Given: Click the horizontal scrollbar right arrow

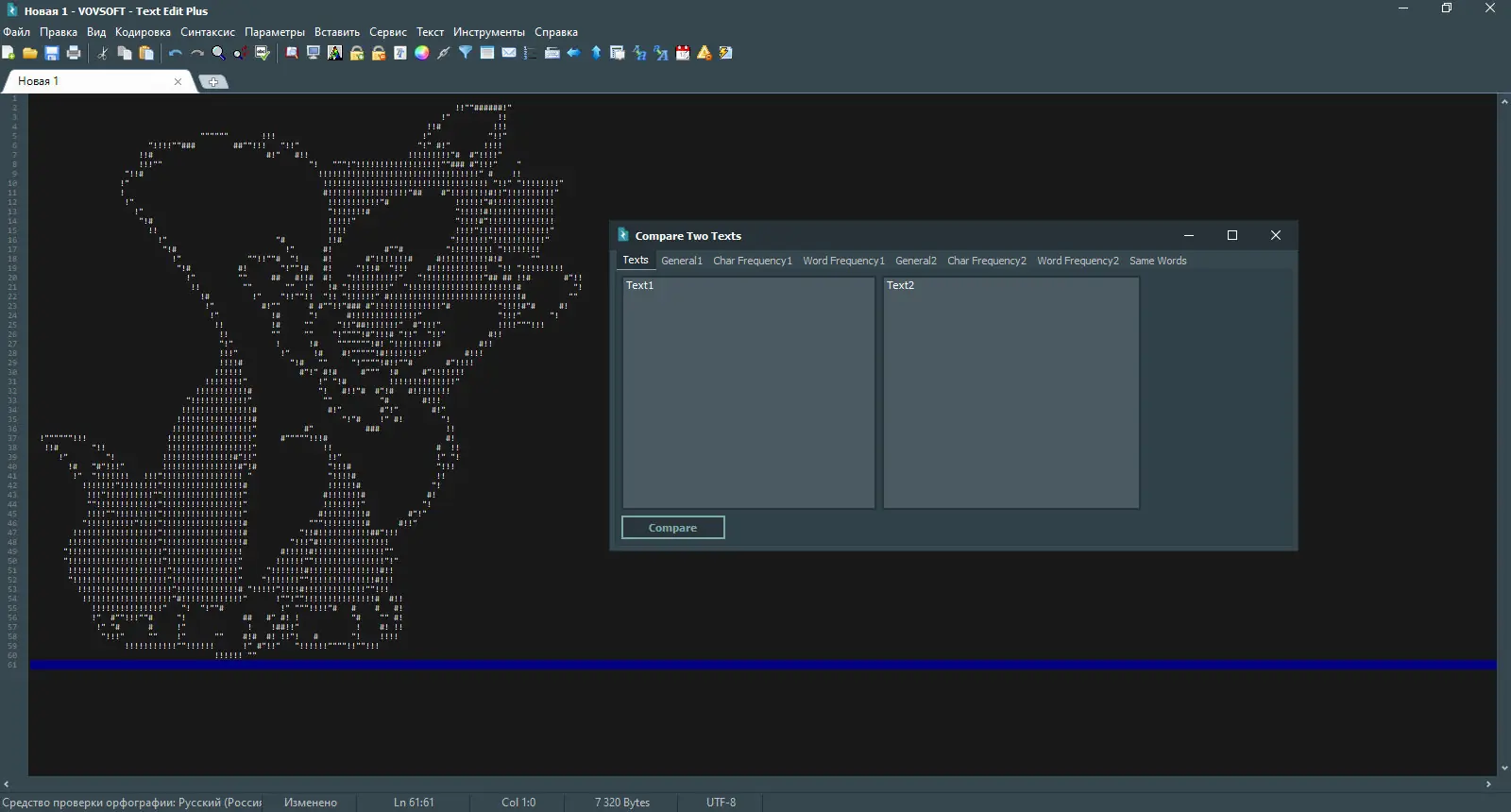Looking at the screenshot, I should click(1489, 784).
